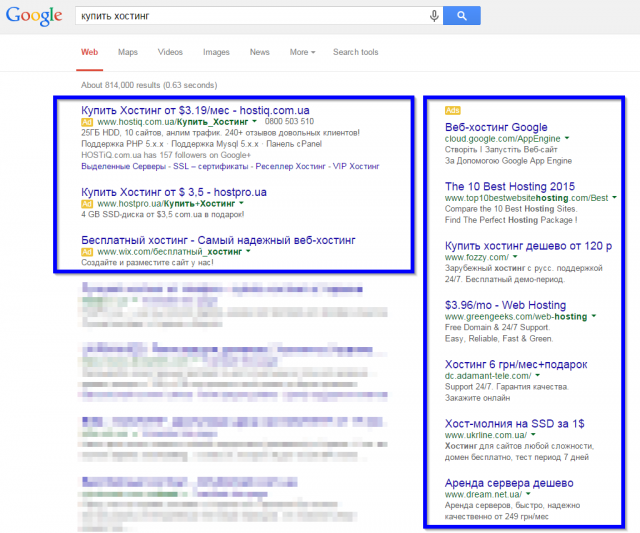
Task: Switch to the Images tab
Action: click(216, 52)
